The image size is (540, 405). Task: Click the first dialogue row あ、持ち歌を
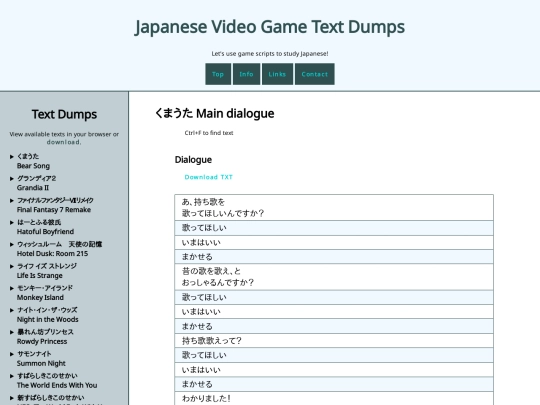(334, 208)
